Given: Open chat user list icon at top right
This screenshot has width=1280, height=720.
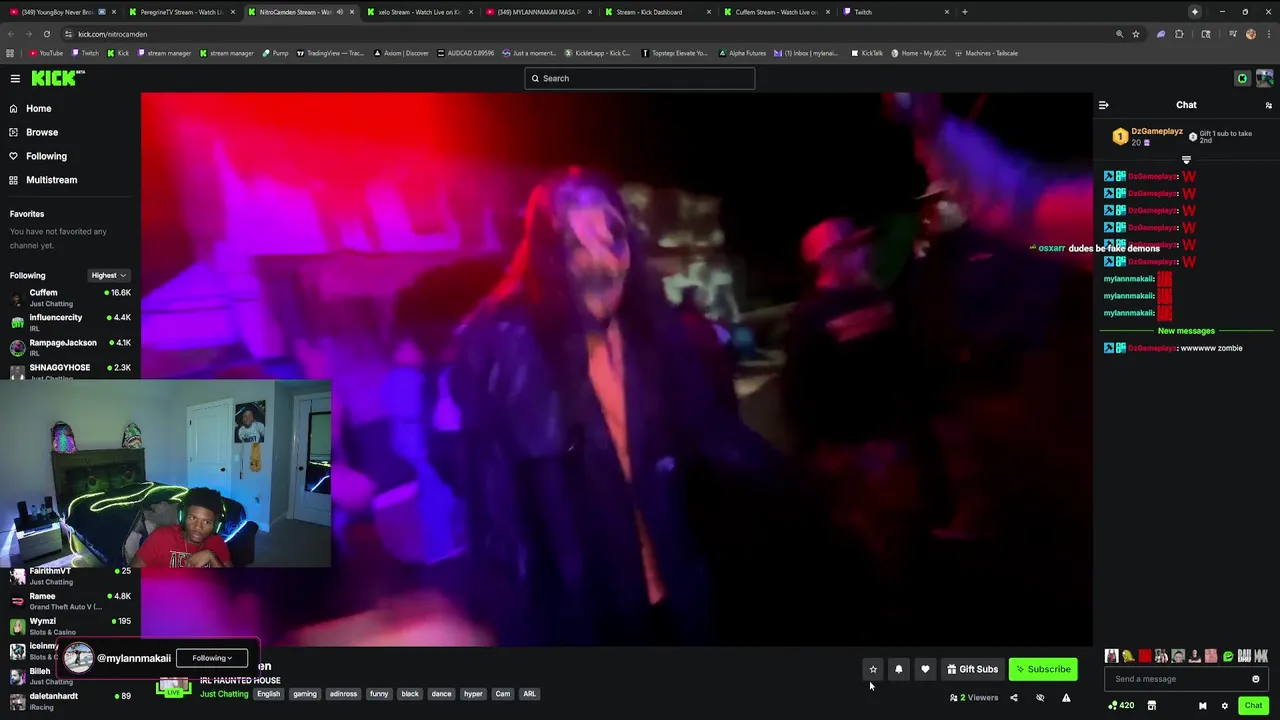Looking at the screenshot, I should (1269, 105).
